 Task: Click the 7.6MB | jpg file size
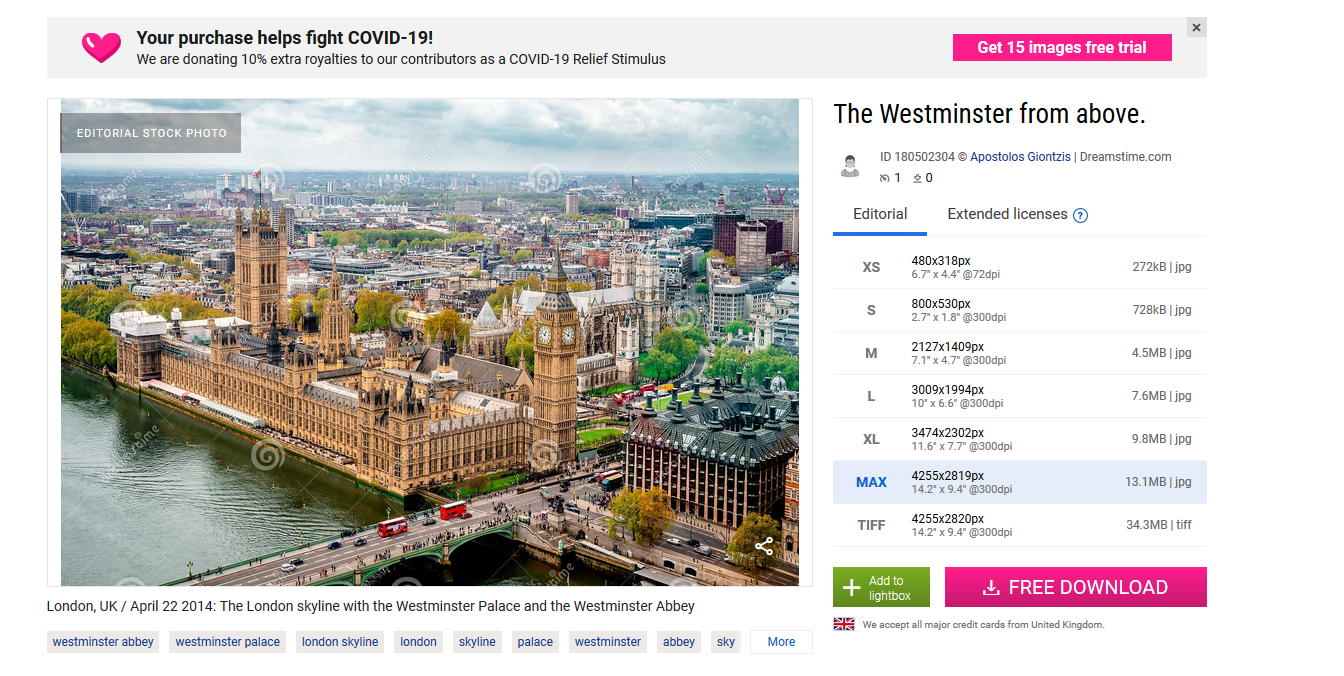coord(1161,396)
